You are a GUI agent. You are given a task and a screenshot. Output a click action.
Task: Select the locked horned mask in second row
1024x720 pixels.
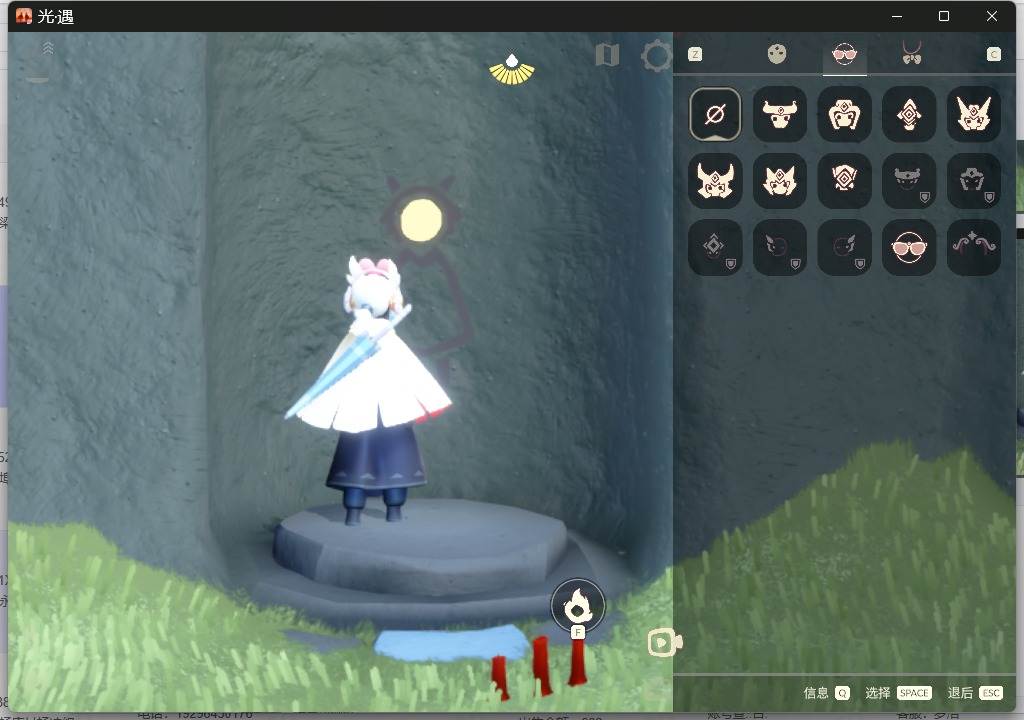pos(909,181)
